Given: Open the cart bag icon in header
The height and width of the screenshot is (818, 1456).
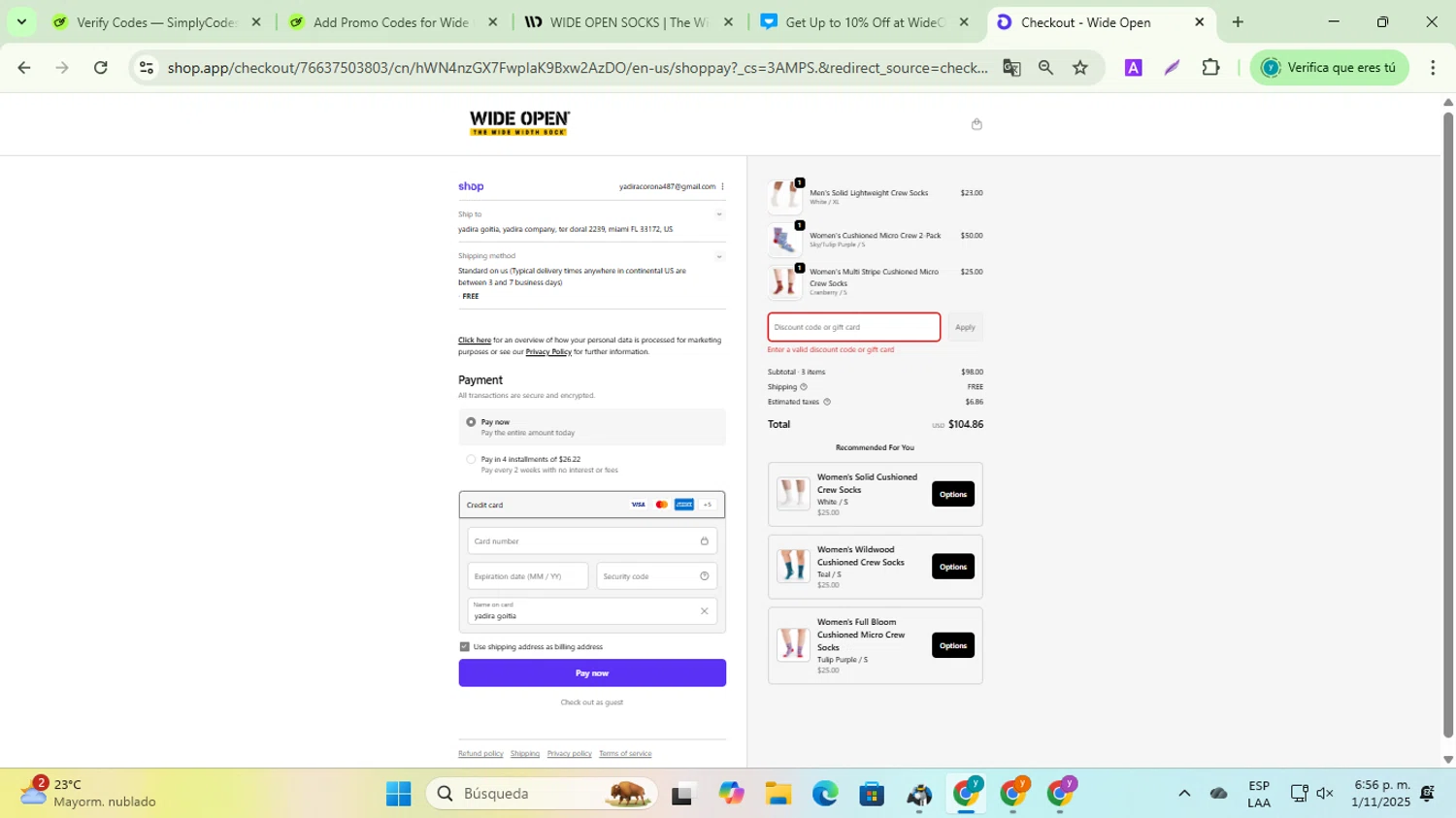Looking at the screenshot, I should (x=976, y=124).
